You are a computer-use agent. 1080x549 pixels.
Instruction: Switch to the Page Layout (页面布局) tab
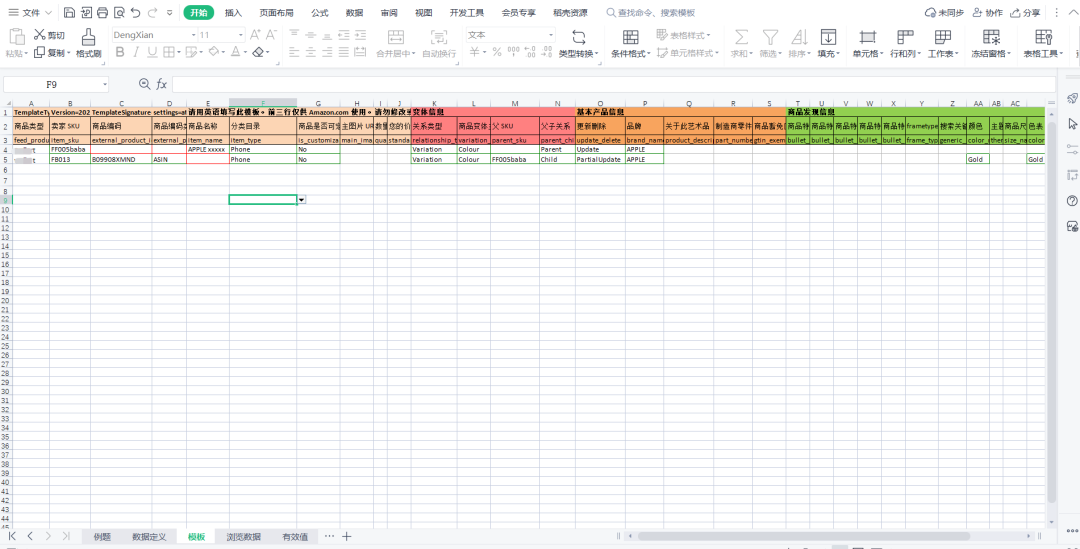pos(276,12)
